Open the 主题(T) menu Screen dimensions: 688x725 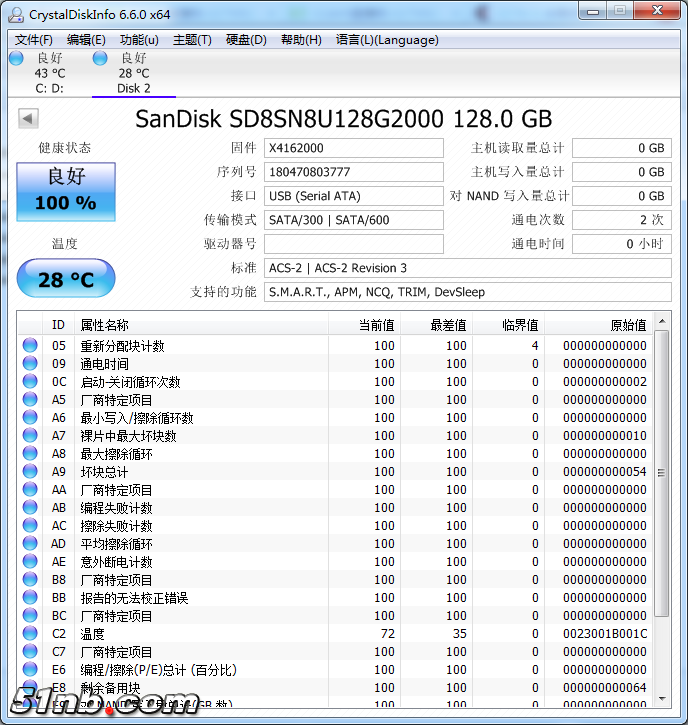pos(192,40)
